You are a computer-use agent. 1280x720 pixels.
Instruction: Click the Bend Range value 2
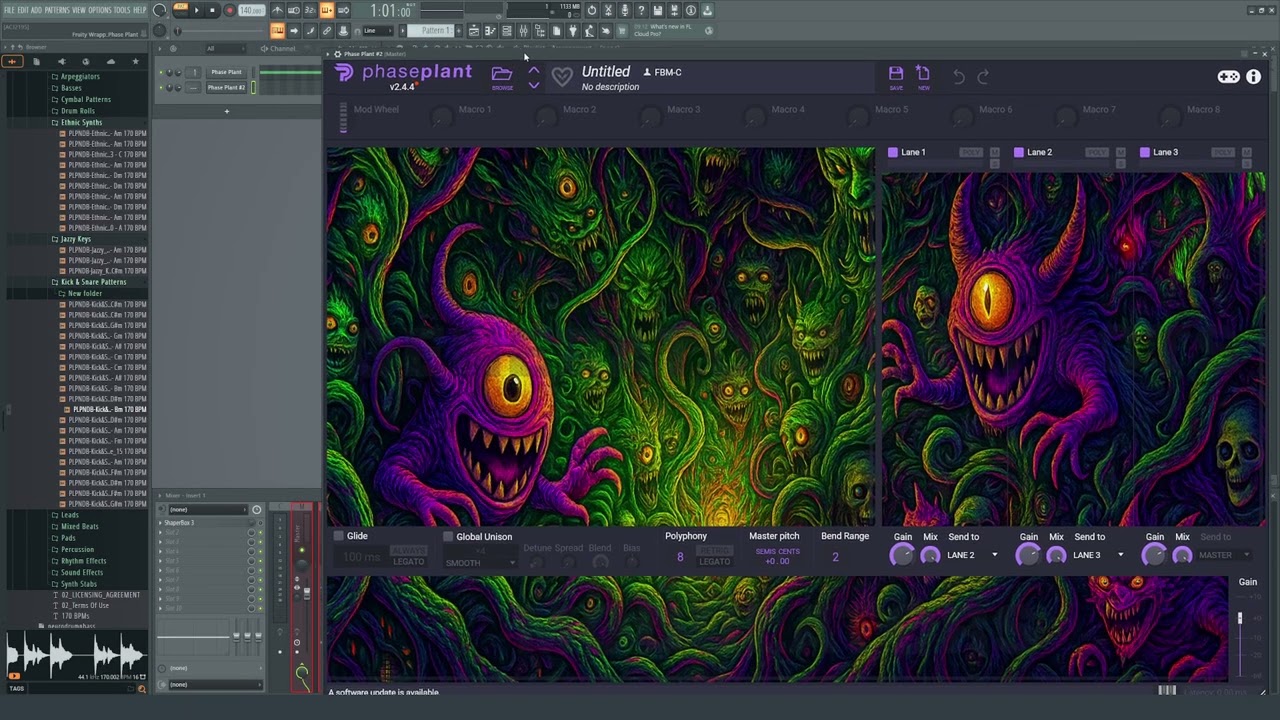[835, 557]
